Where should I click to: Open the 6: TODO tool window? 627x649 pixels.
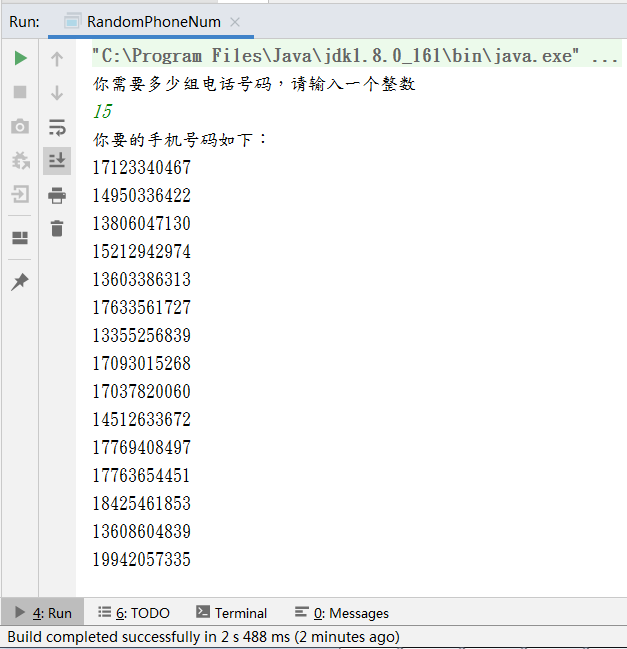134,613
